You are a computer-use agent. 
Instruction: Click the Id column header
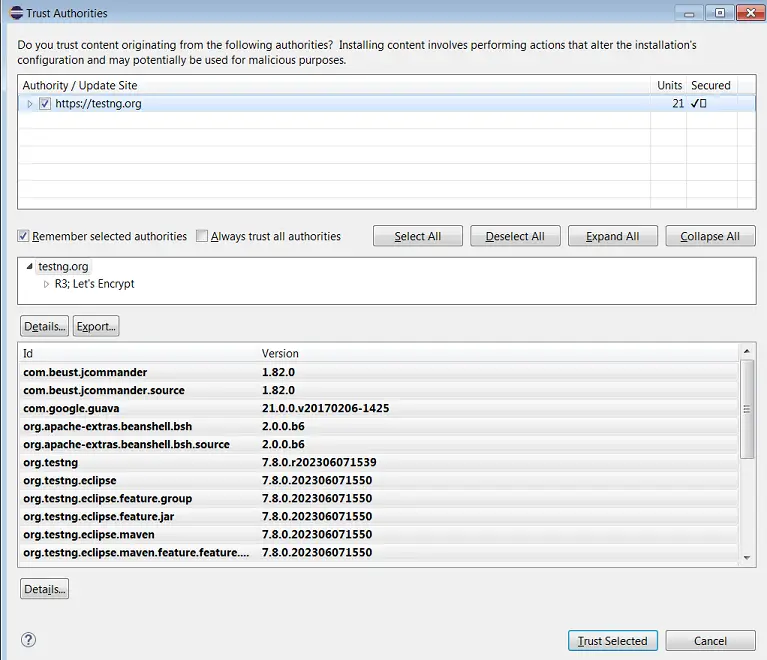coord(138,353)
